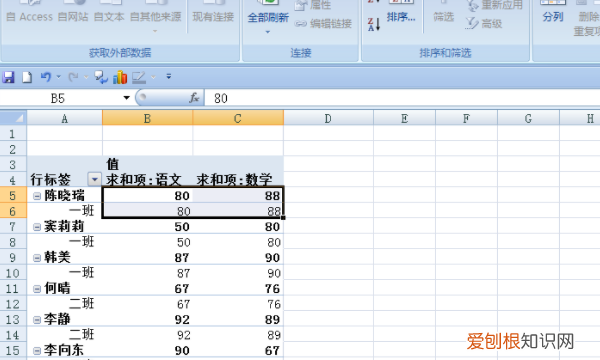600x360 pixels.
Task: Select row 7 header
Action: tap(13, 226)
